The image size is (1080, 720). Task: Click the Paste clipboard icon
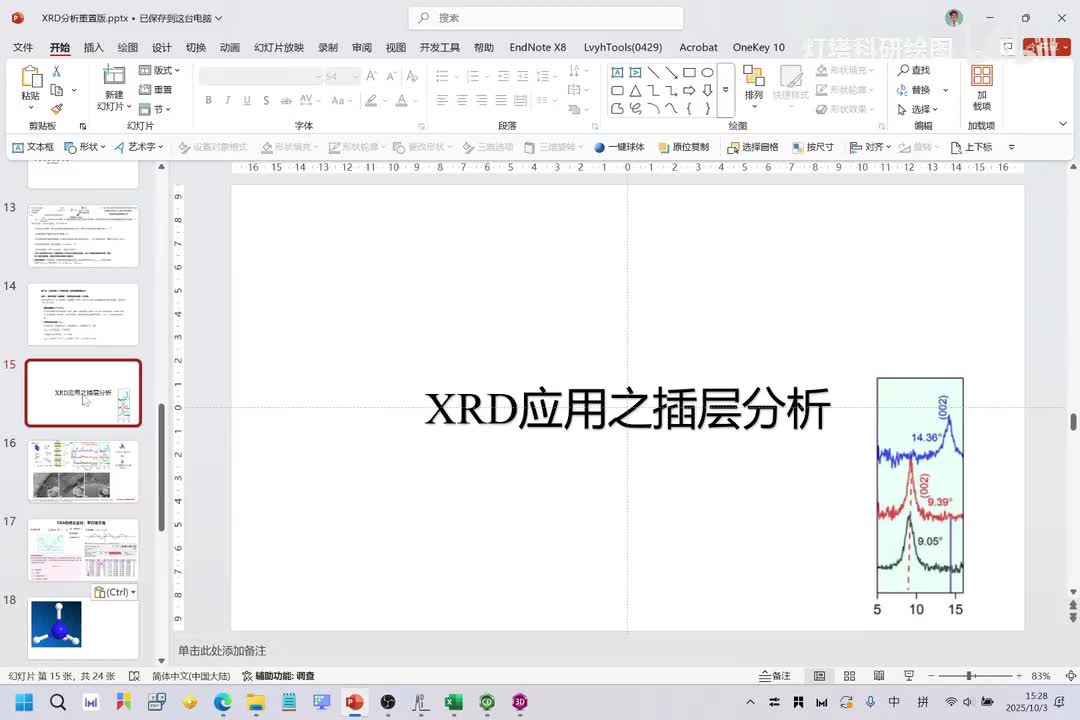pyautogui.click(x=31, y=77)
